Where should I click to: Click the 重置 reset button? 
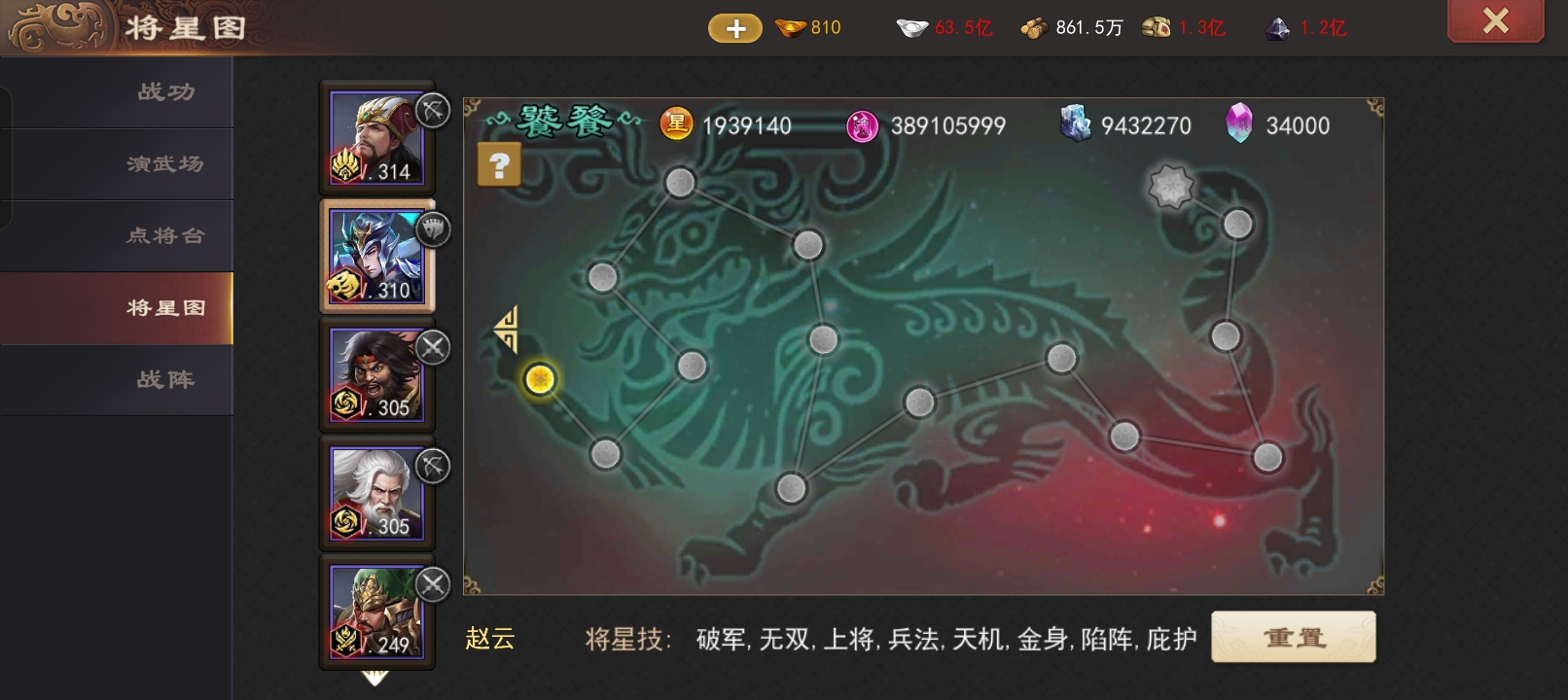click(1293, 638)
